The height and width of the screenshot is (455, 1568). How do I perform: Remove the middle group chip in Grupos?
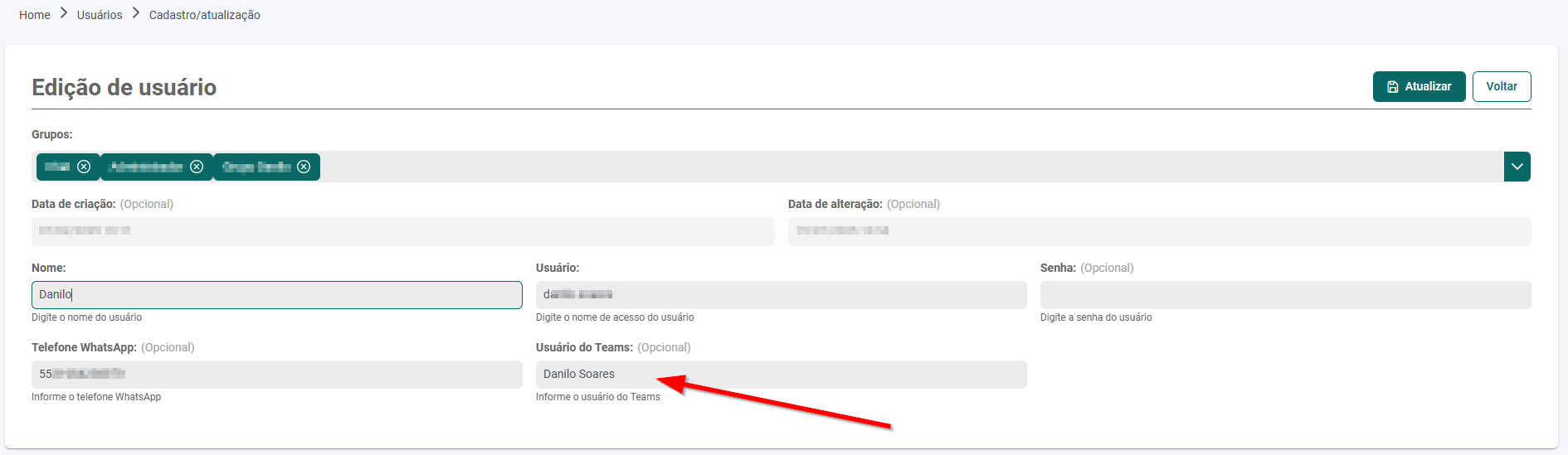(197, 167)
